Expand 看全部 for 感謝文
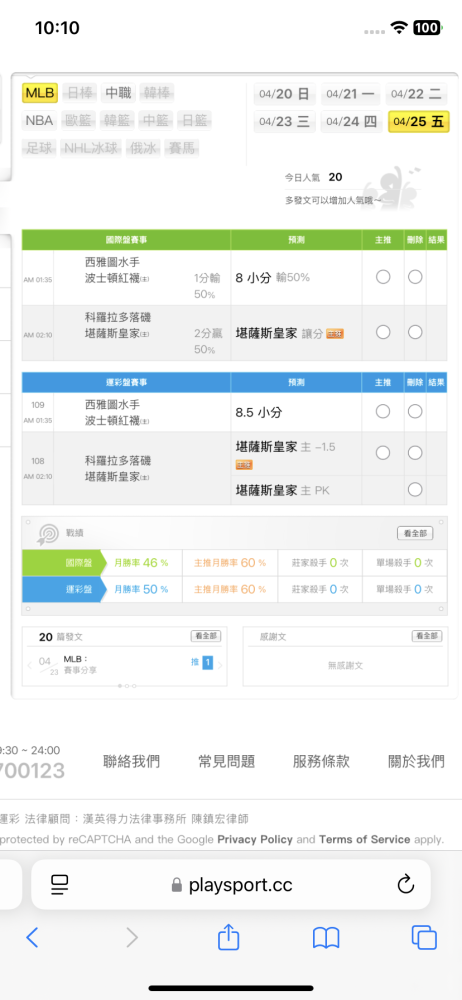 (x=427, y=636)
